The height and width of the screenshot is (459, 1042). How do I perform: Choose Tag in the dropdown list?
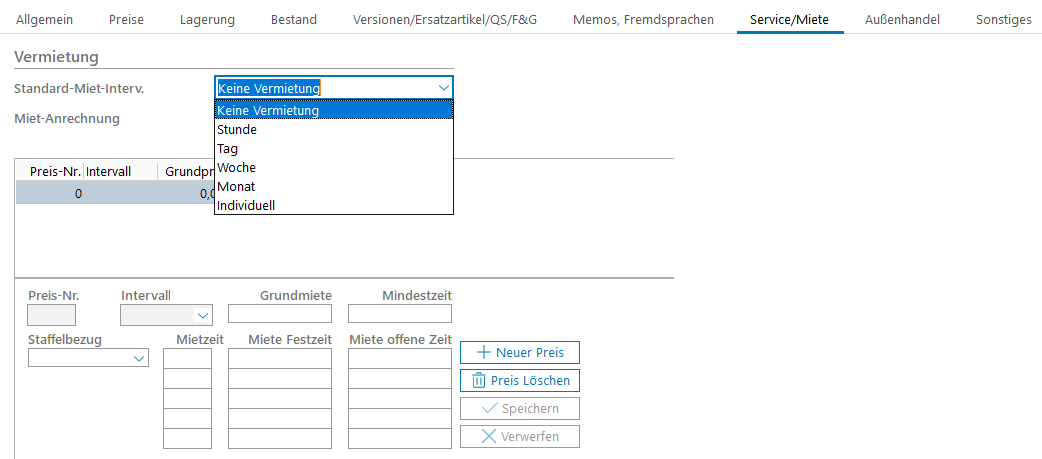coord(228,149)
